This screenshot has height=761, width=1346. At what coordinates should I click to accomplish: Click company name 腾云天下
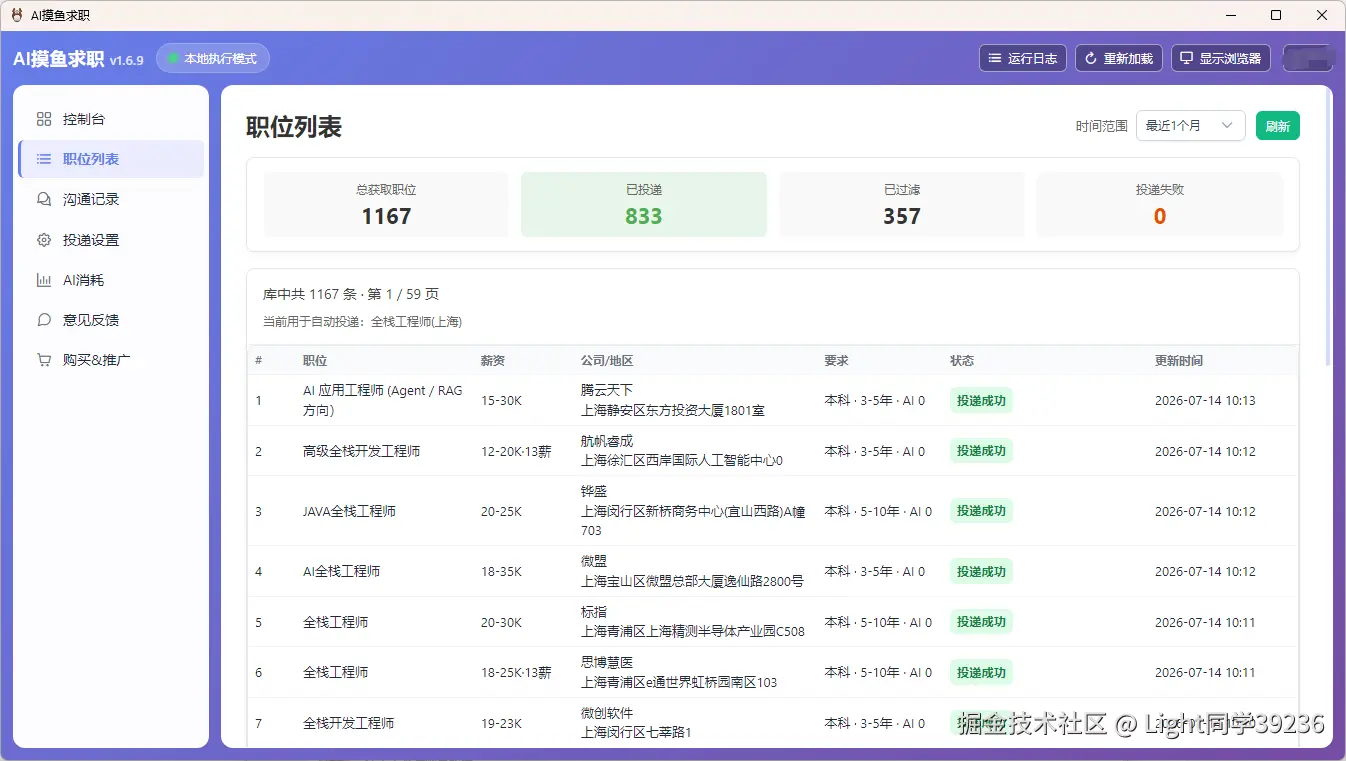coord(607,390)
